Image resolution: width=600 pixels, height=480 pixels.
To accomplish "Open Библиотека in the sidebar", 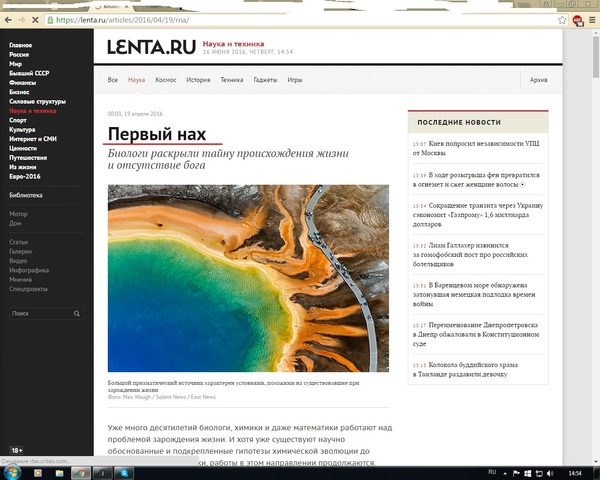I will click(x=26, y=195).
